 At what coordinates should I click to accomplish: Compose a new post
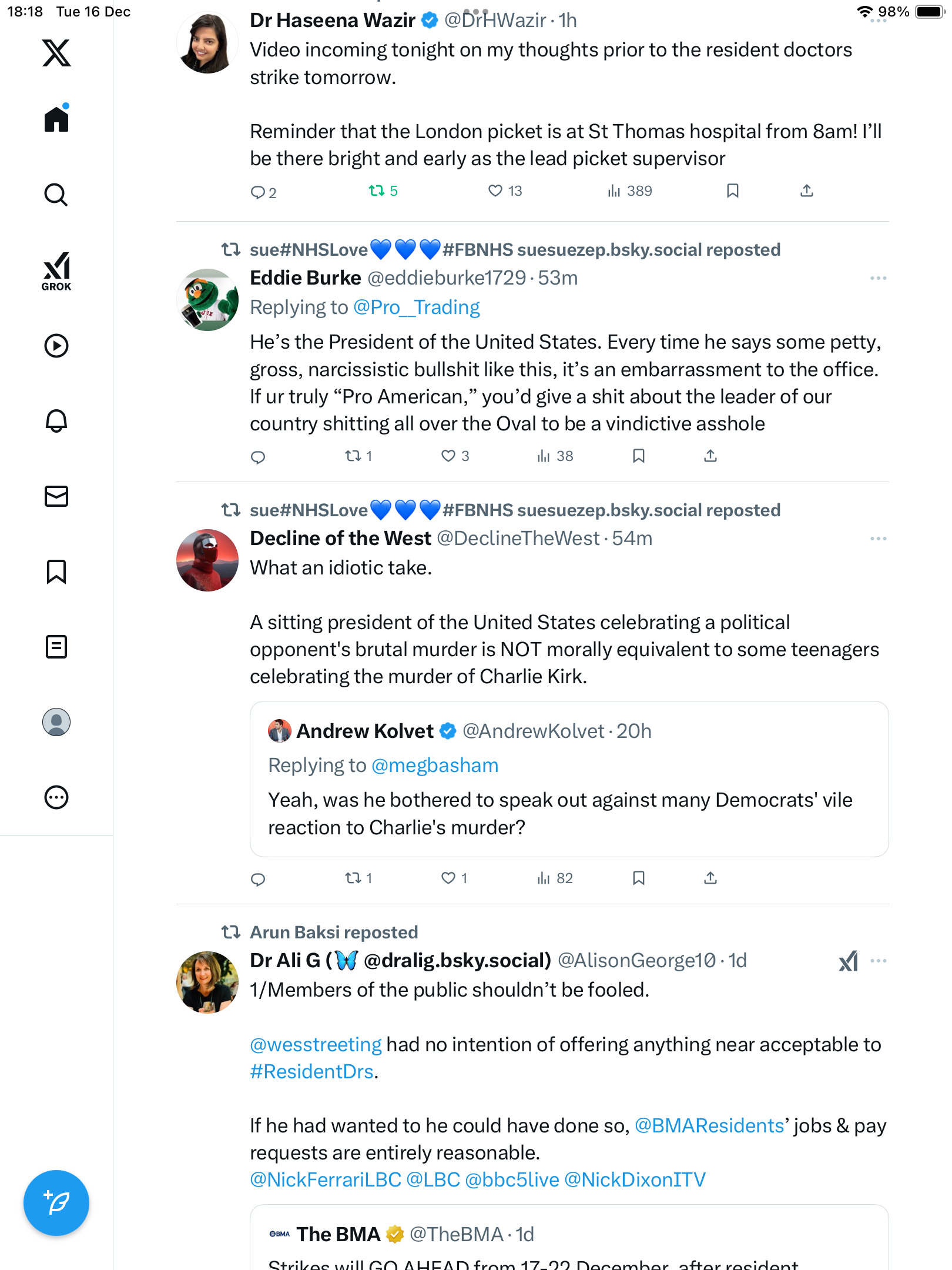[56, 1202]
